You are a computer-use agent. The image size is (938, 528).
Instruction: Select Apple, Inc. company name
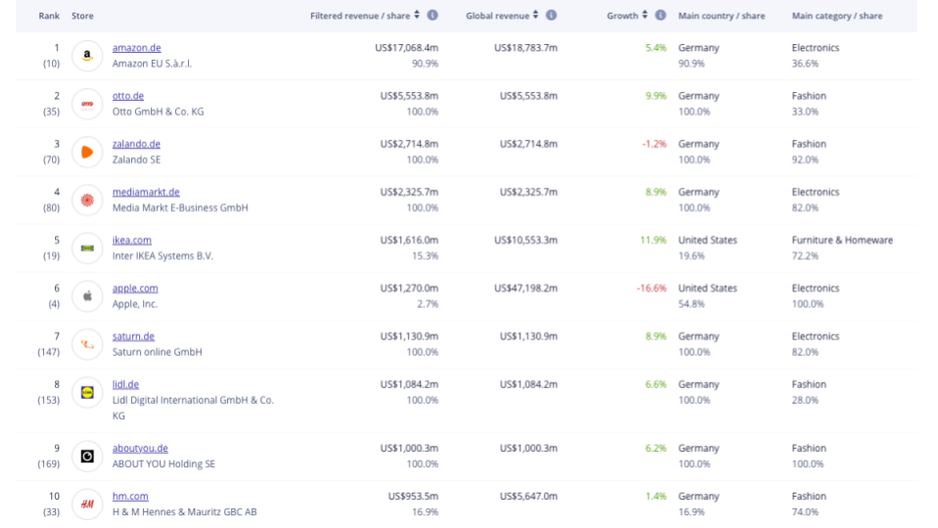(x=135, y=304)
